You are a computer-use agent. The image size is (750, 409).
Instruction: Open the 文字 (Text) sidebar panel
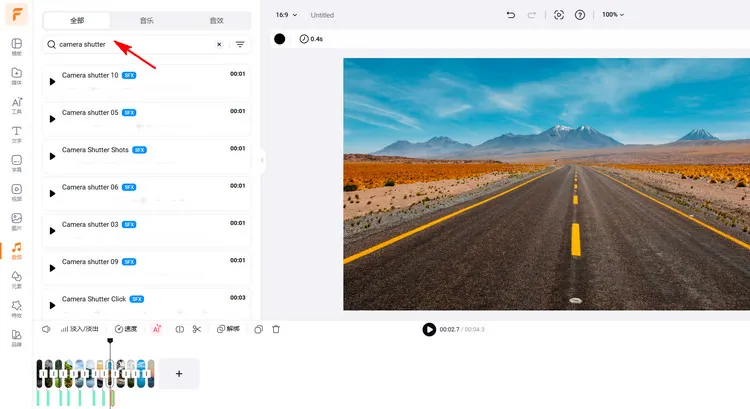16,133
